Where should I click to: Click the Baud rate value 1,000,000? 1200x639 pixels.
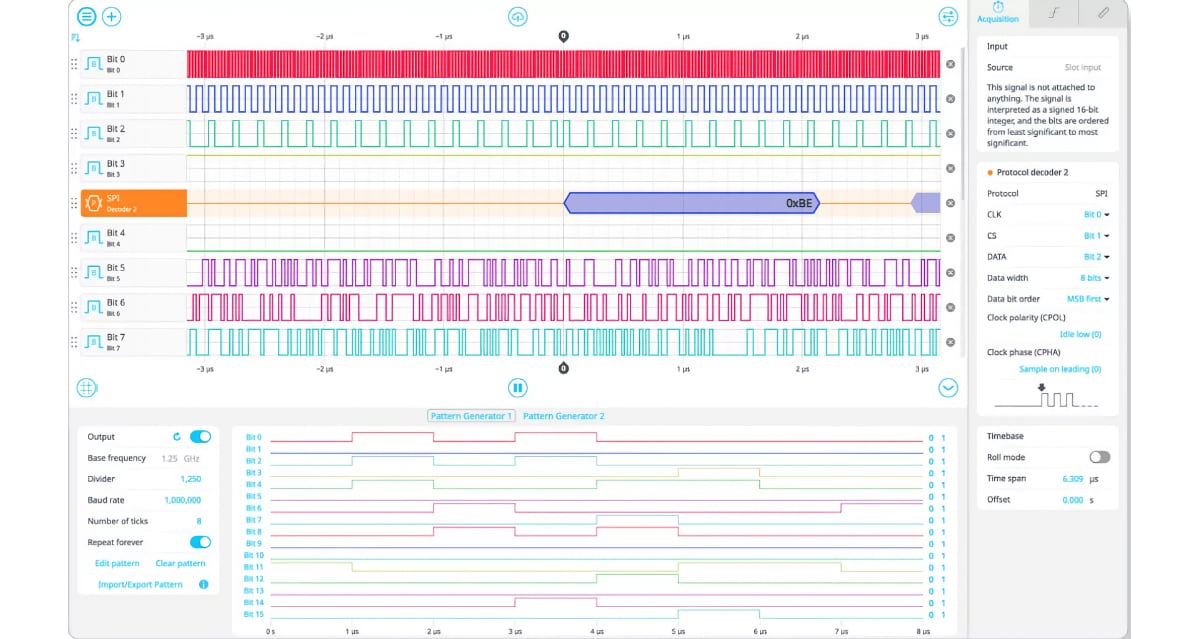183,500
